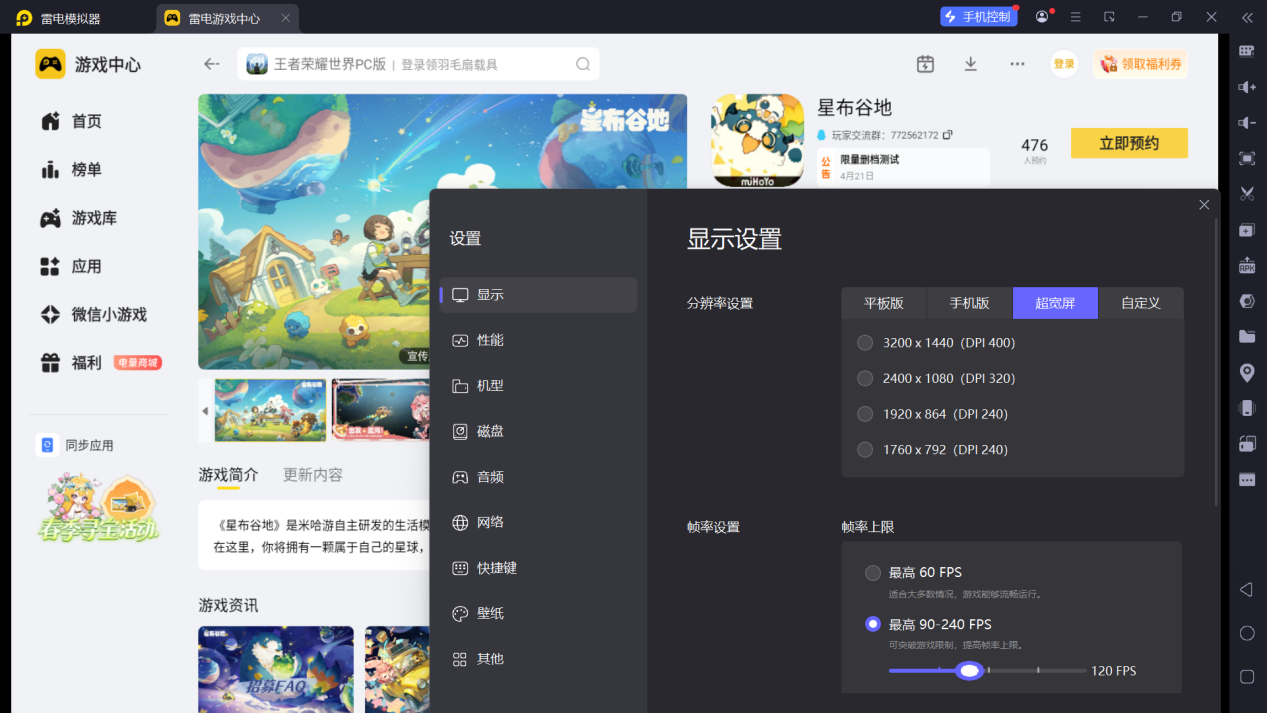This screenshot has width=1267, height=713.
Task: Click the previous thumbnail arrow under the banner
Action: tap(205, 411)
